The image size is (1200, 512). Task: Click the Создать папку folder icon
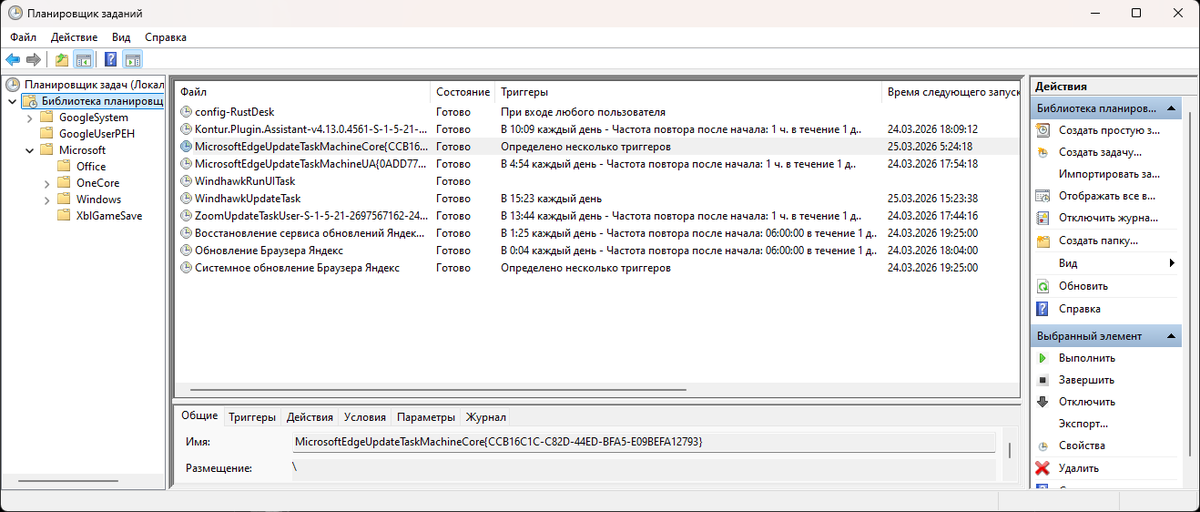click(1042, 241)
